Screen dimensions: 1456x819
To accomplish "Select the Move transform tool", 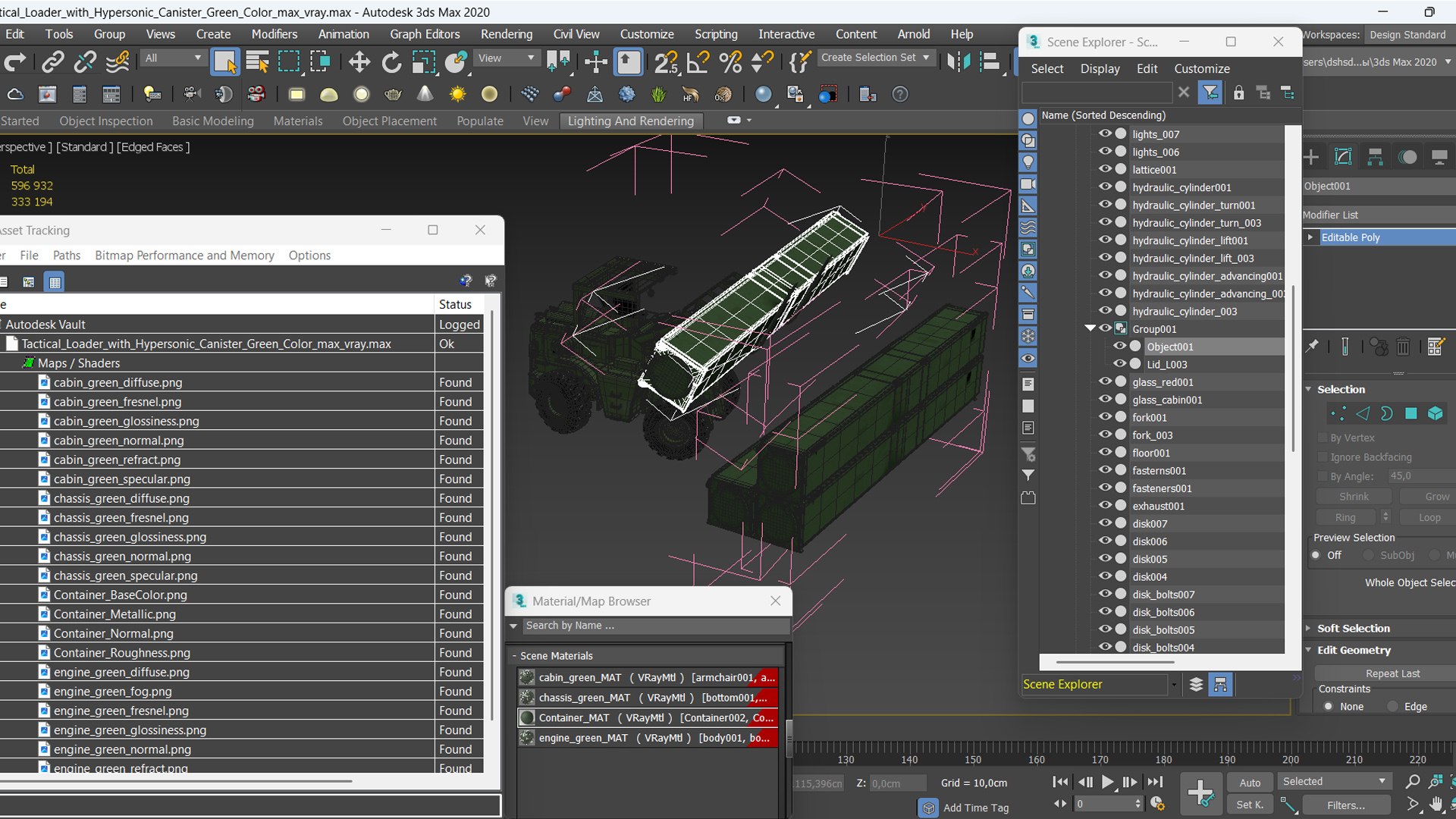I will click(359, 61).
